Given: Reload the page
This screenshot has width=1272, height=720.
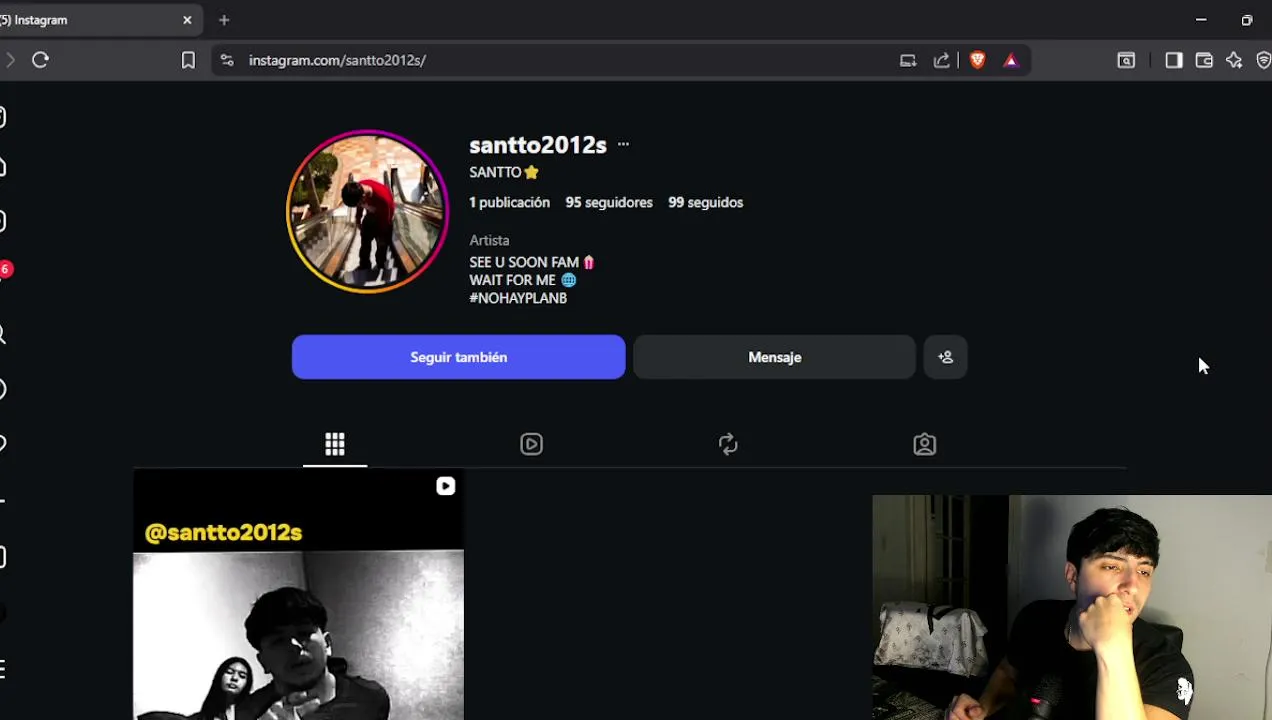Looking at the screenshot, I should (x=40, y=60).
